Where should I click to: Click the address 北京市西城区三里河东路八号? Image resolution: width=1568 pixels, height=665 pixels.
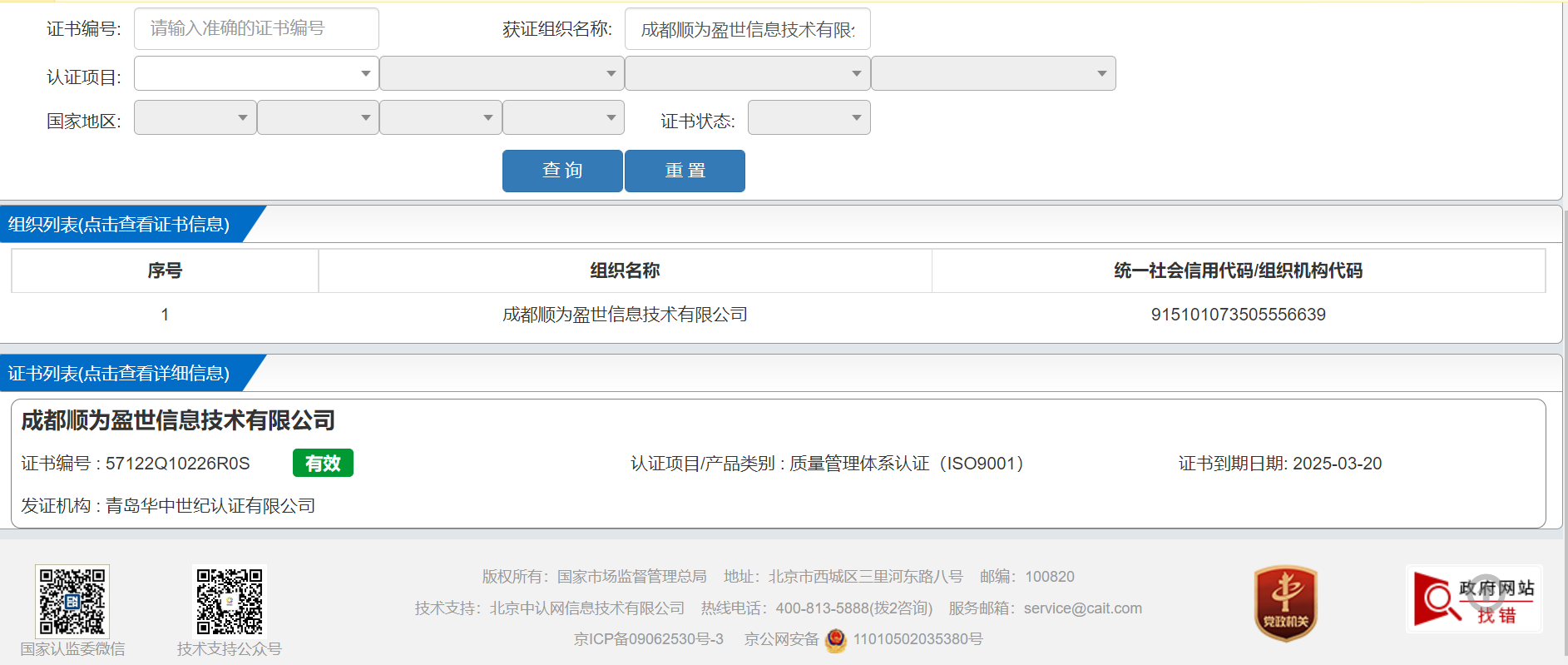pyautogui.click(x=865, y=577)
